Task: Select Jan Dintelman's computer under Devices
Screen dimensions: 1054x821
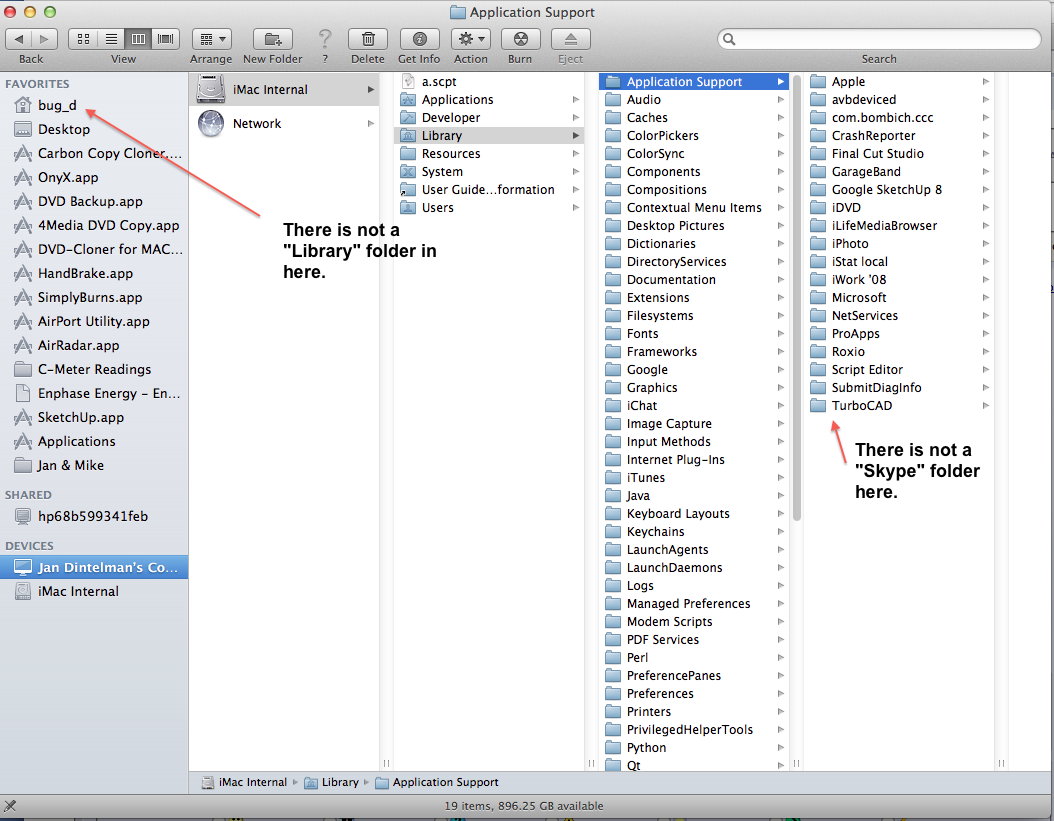Action: coord(94,568)
